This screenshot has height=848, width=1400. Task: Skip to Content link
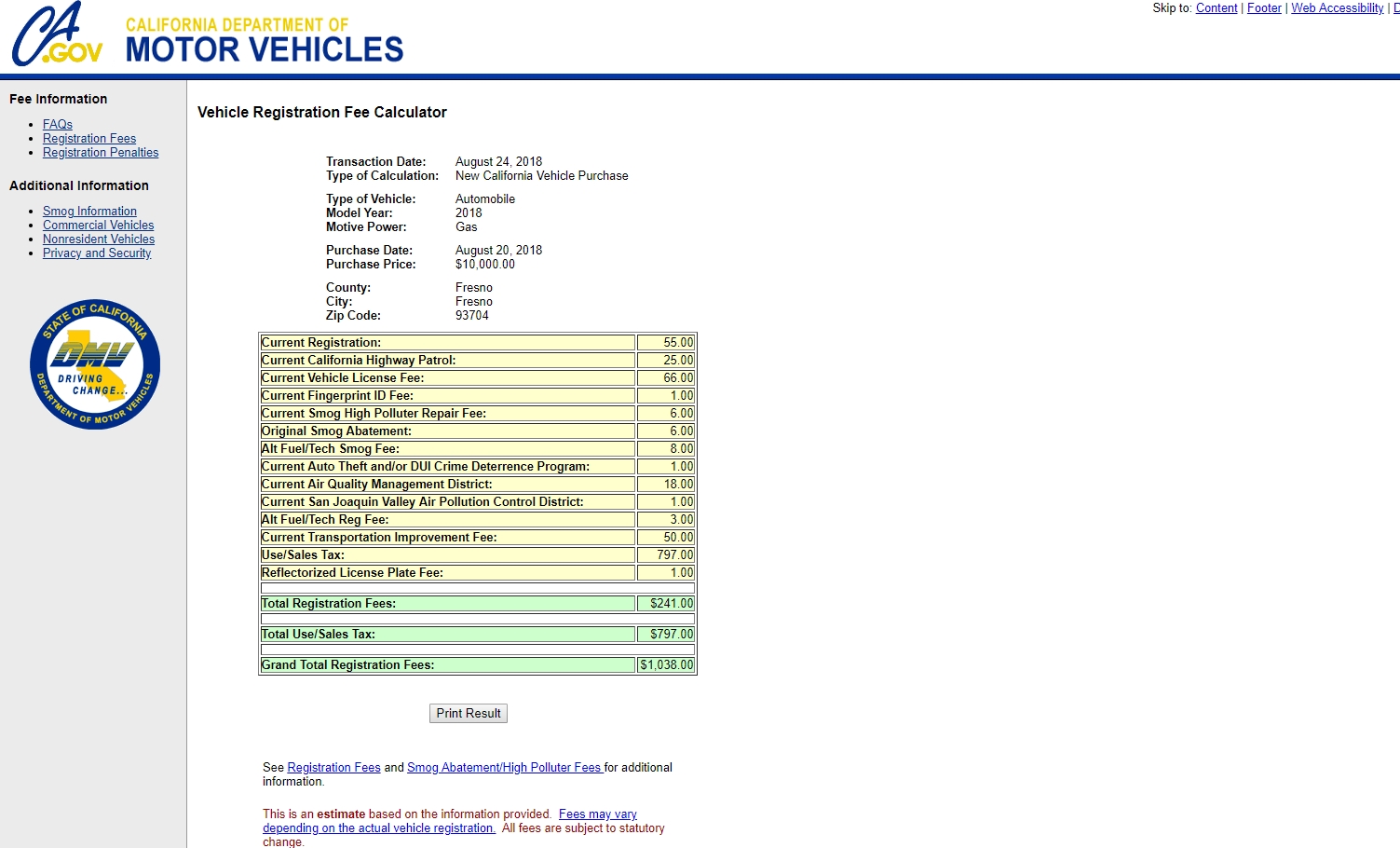[1217, 8]
